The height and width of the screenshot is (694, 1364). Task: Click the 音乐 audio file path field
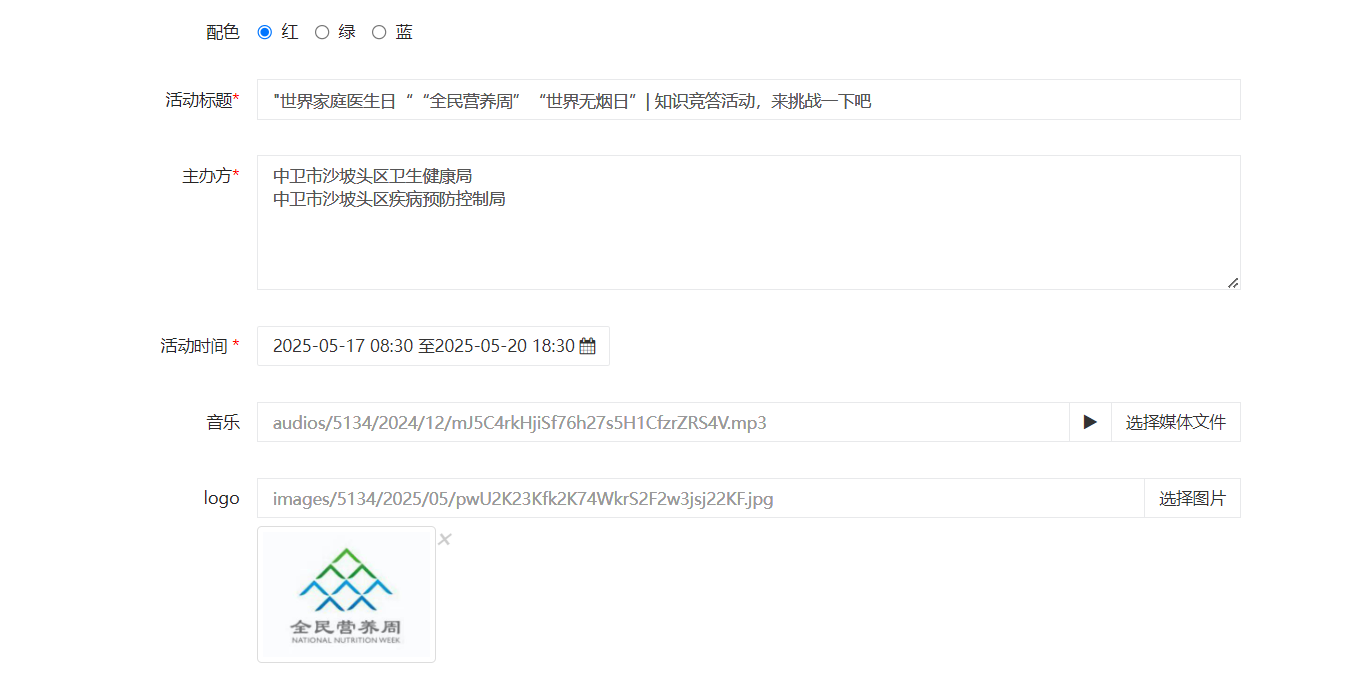click(663, 422)
